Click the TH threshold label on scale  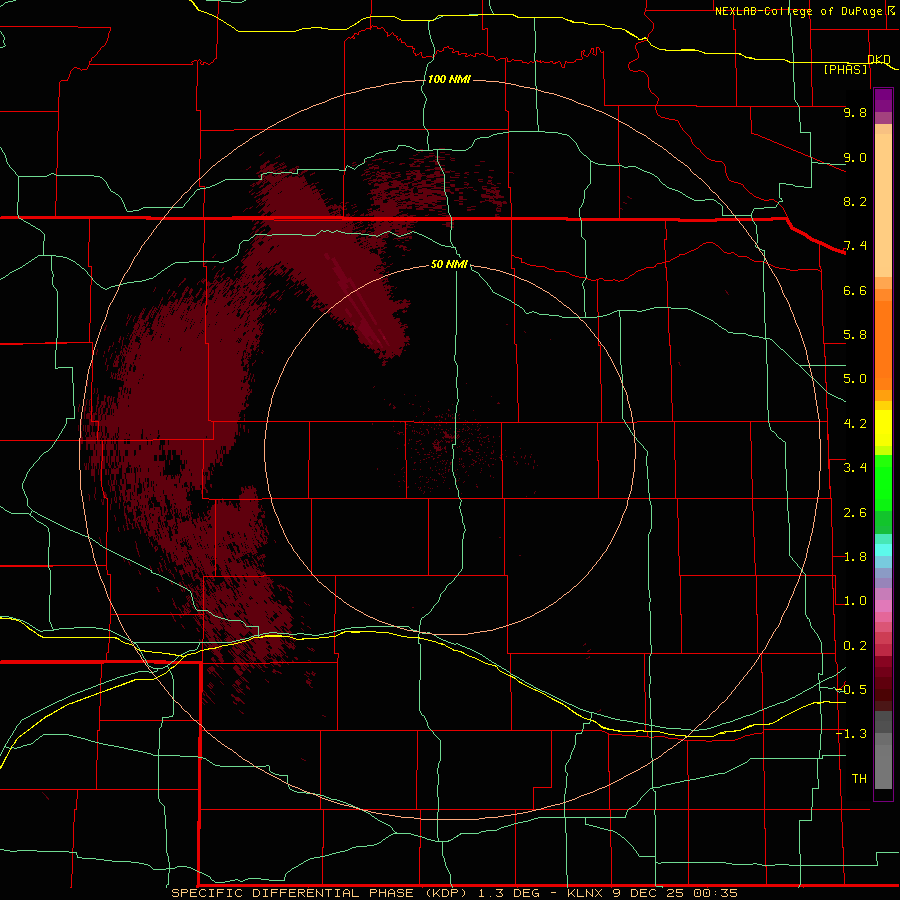[859, 778]
